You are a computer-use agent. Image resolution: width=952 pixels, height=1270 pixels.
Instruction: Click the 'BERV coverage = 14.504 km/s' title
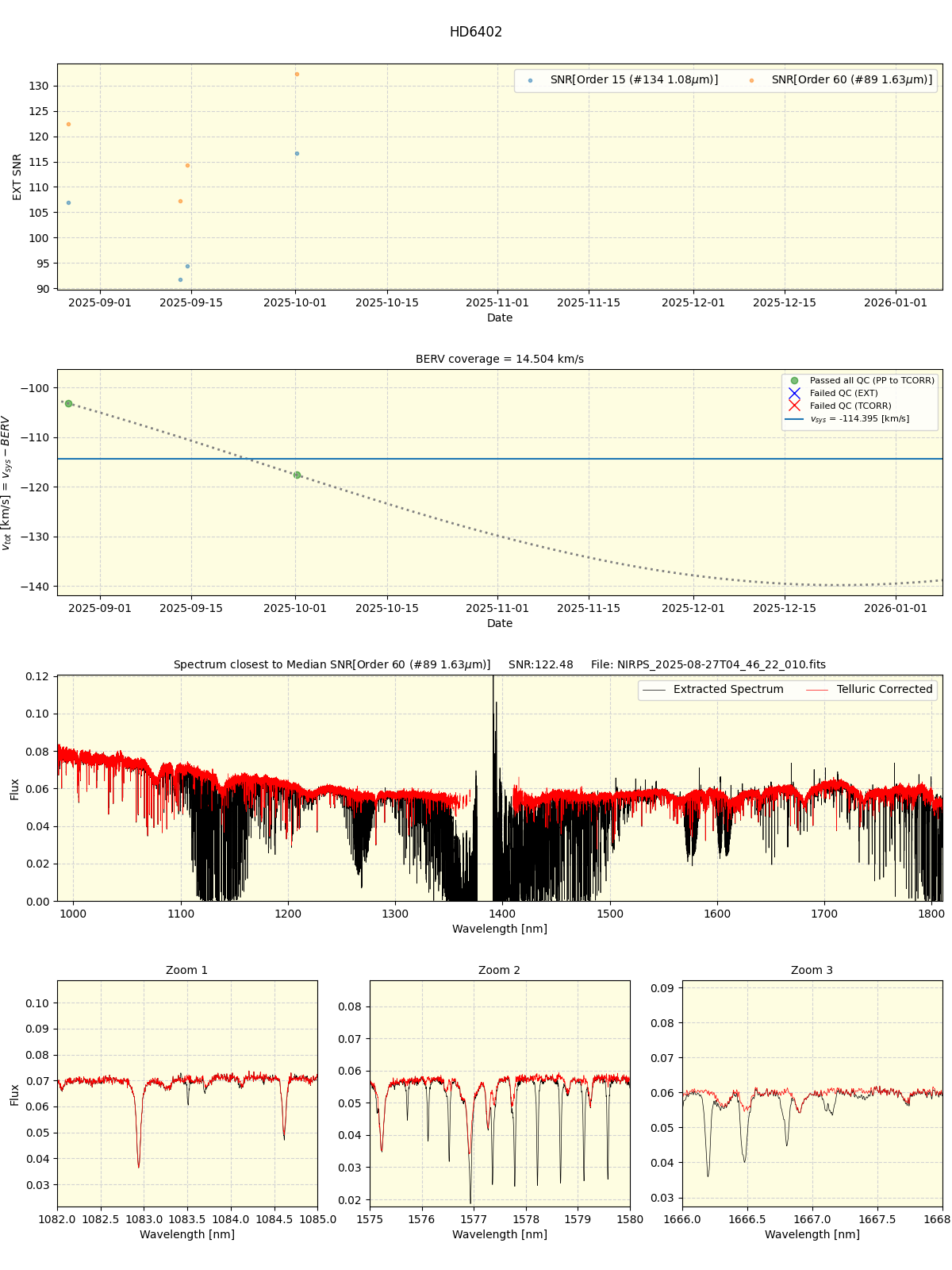(500, 360)
